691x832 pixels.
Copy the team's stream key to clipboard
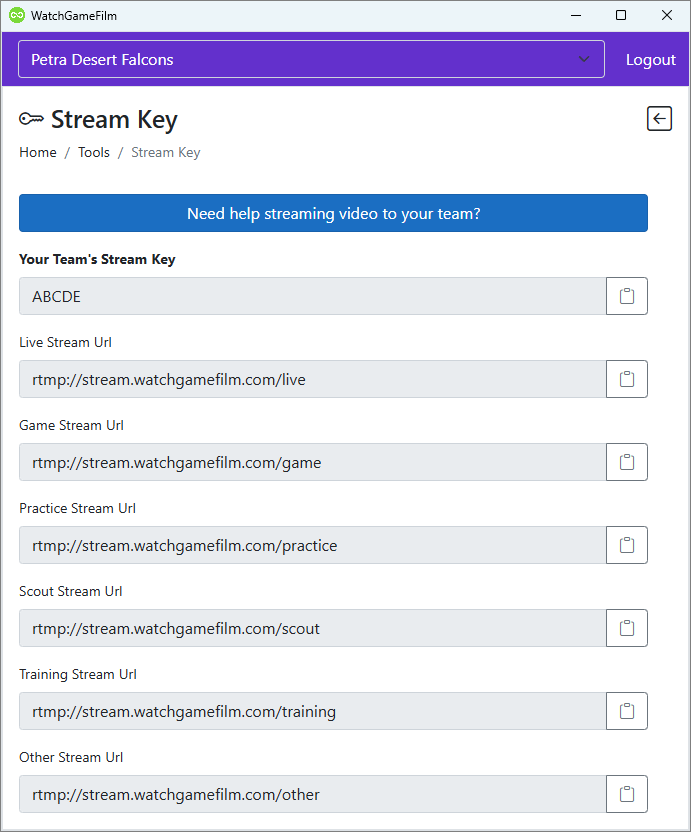pos(627,296)
